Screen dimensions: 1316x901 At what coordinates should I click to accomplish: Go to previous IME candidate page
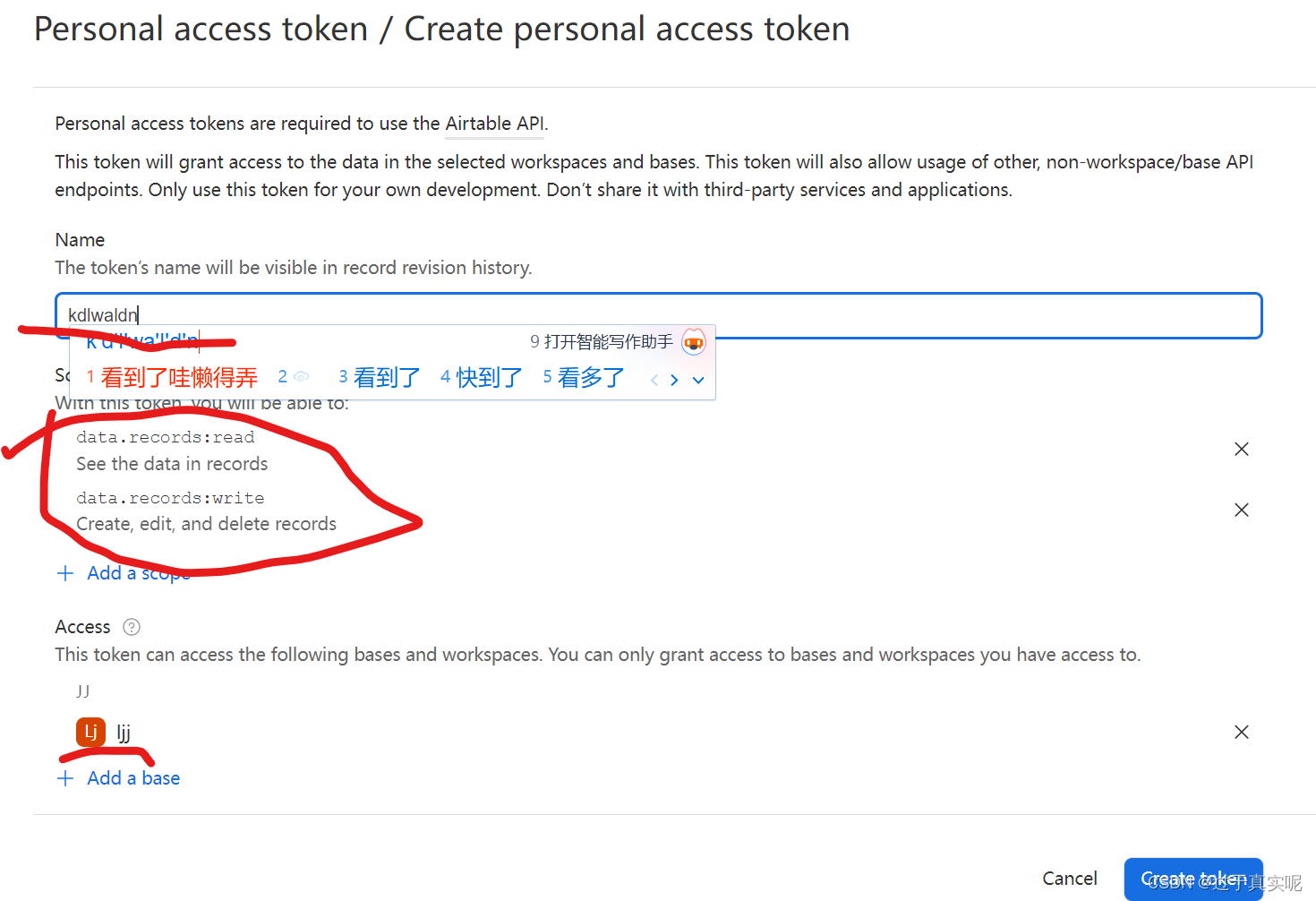click(x=654, y=380)
